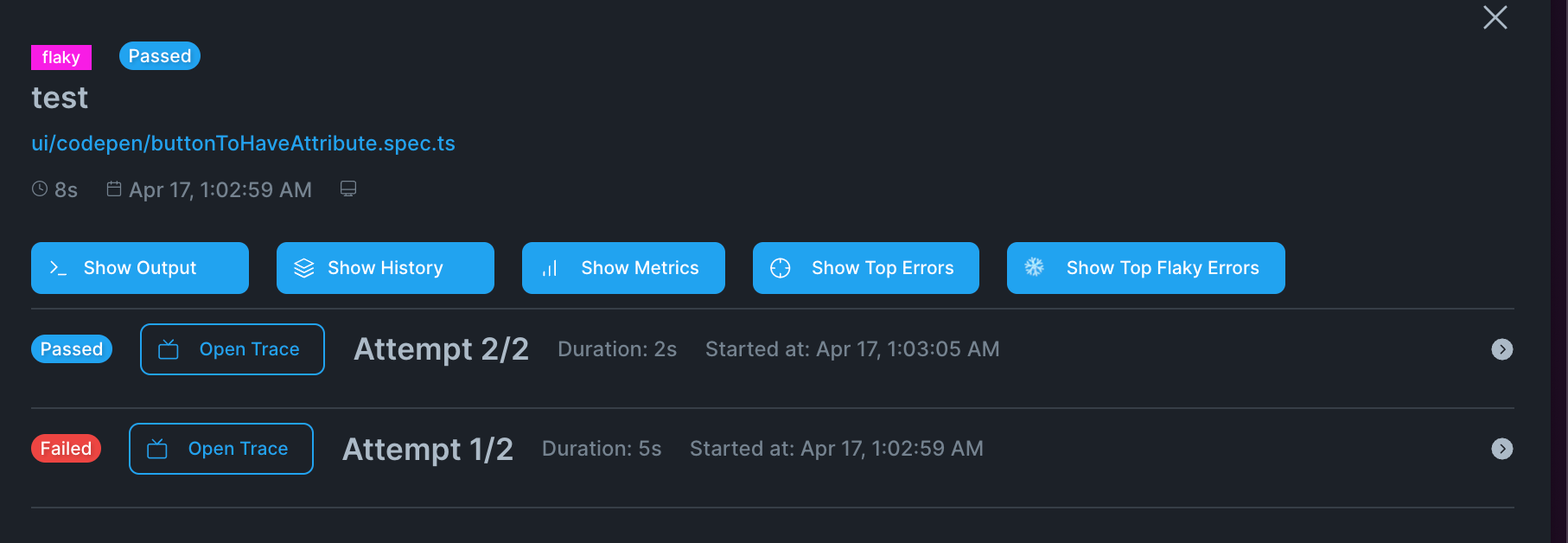Click the layers icon on Show History

303,268
